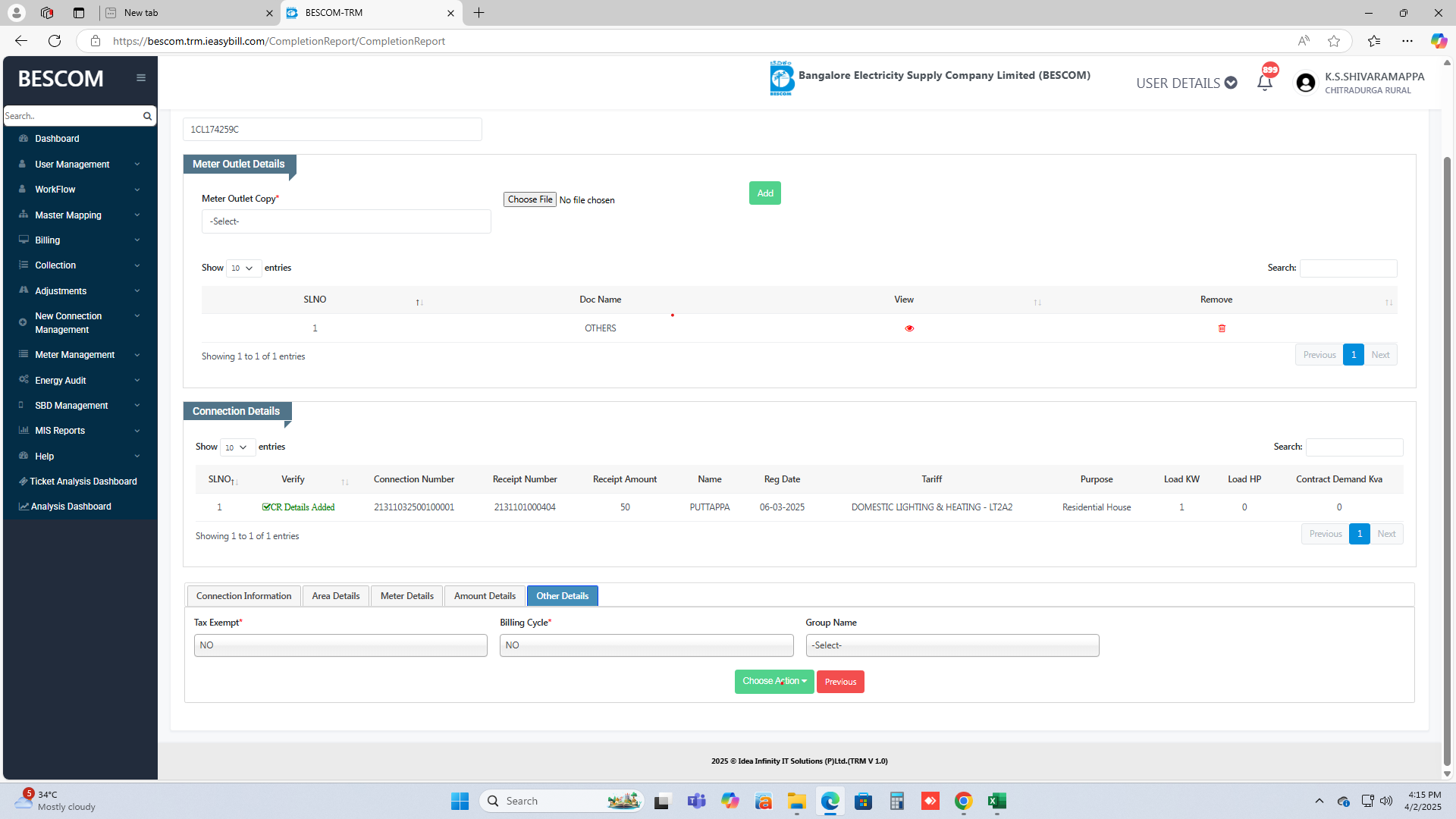Open Google Chrome from the taskbar
1456x819 pixels.
pyautogui.click(x=963, y=801)
